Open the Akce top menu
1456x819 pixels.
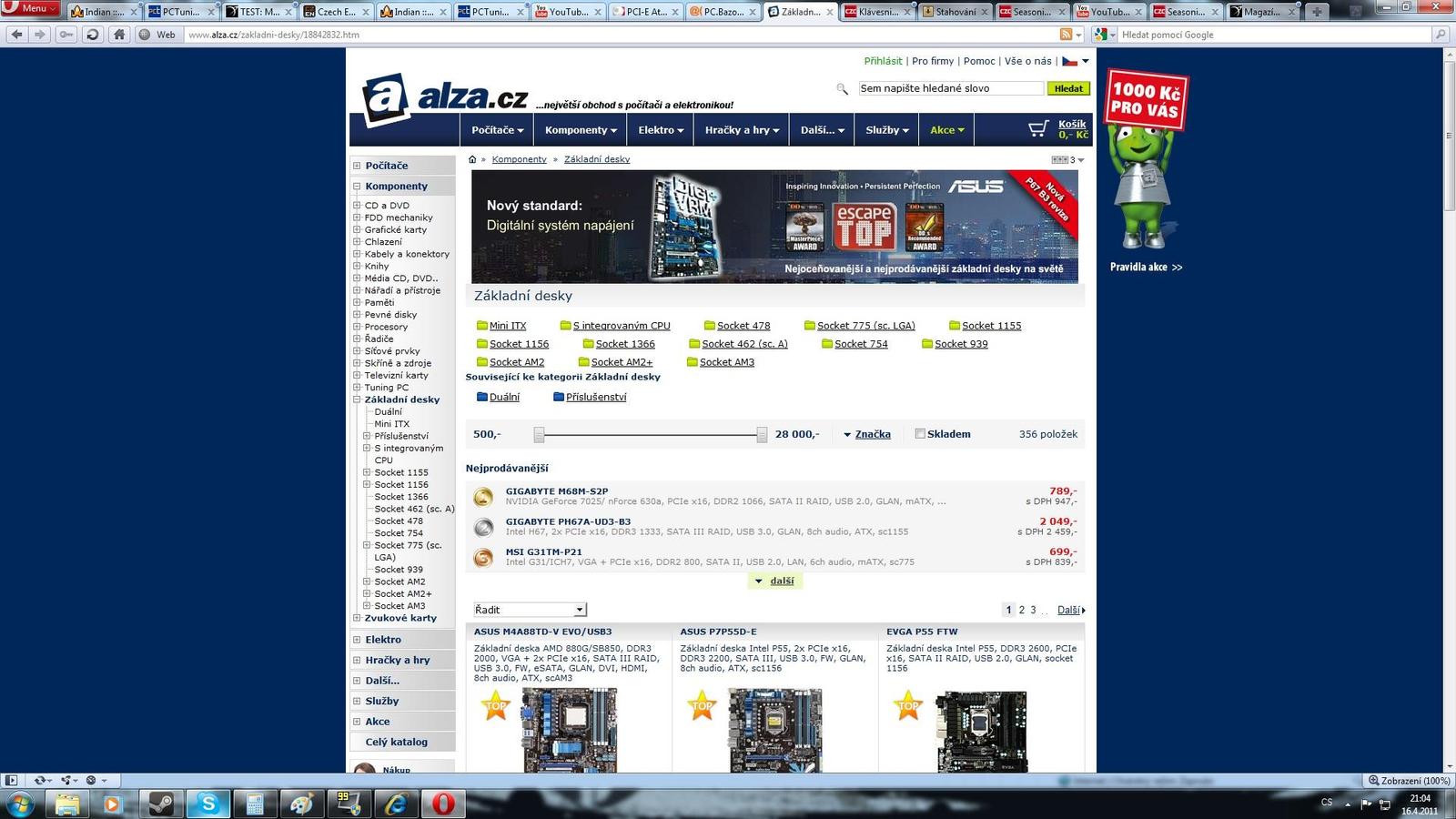click(946, 130)
